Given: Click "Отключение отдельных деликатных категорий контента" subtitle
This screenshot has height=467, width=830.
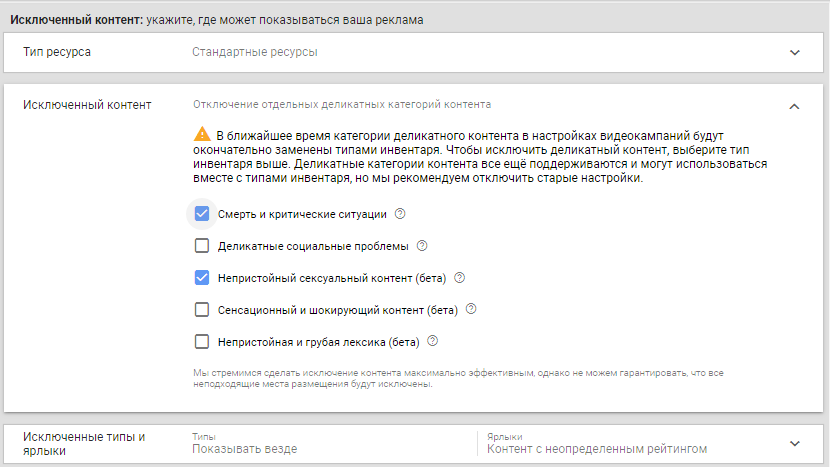Looking at the screenshot, I should tap(342, 104).
